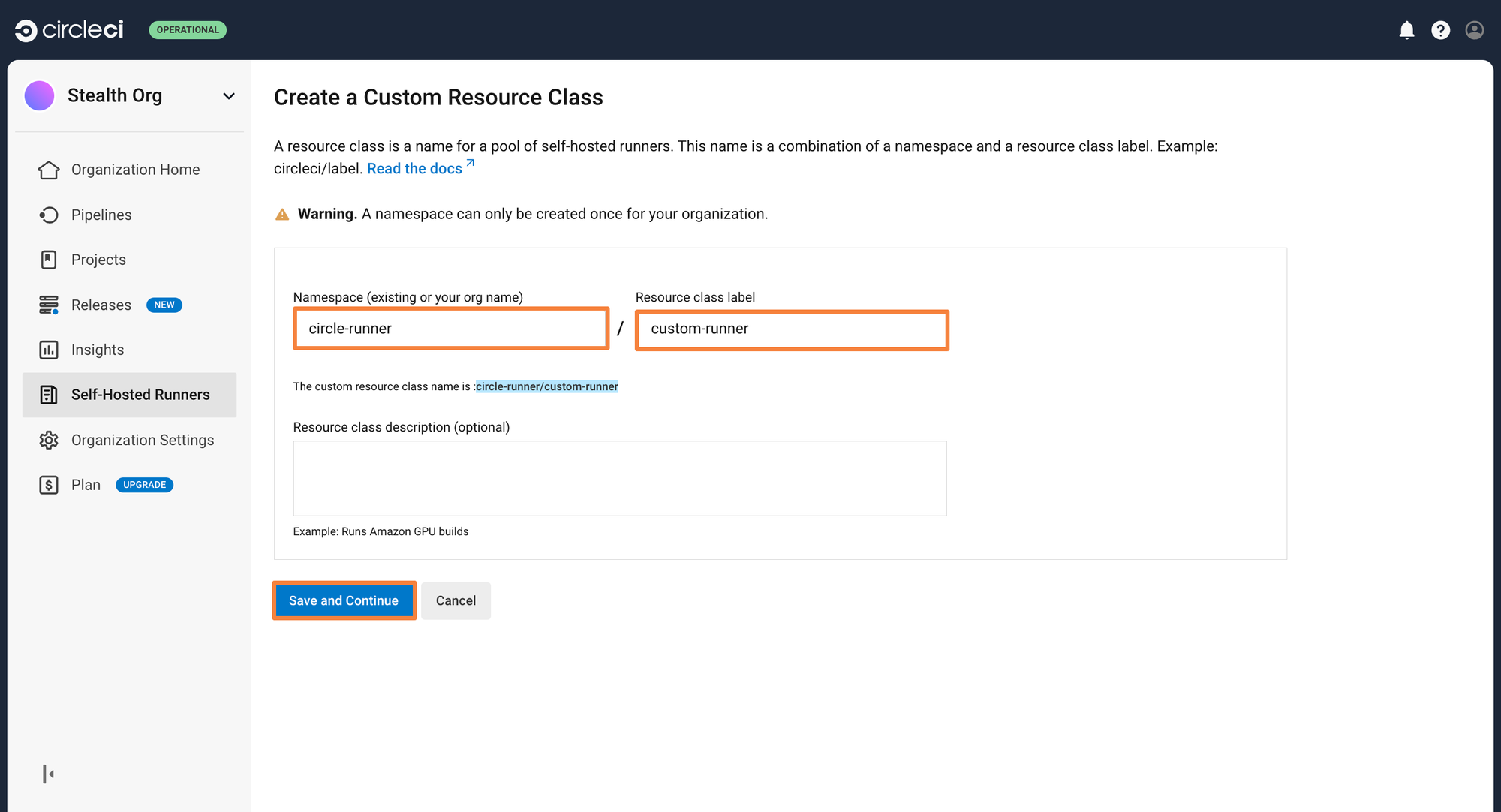The width and height of the screenshot is (1501, 812).
Task: Click Save and Continue button
Action: click(x=344, y=600)
